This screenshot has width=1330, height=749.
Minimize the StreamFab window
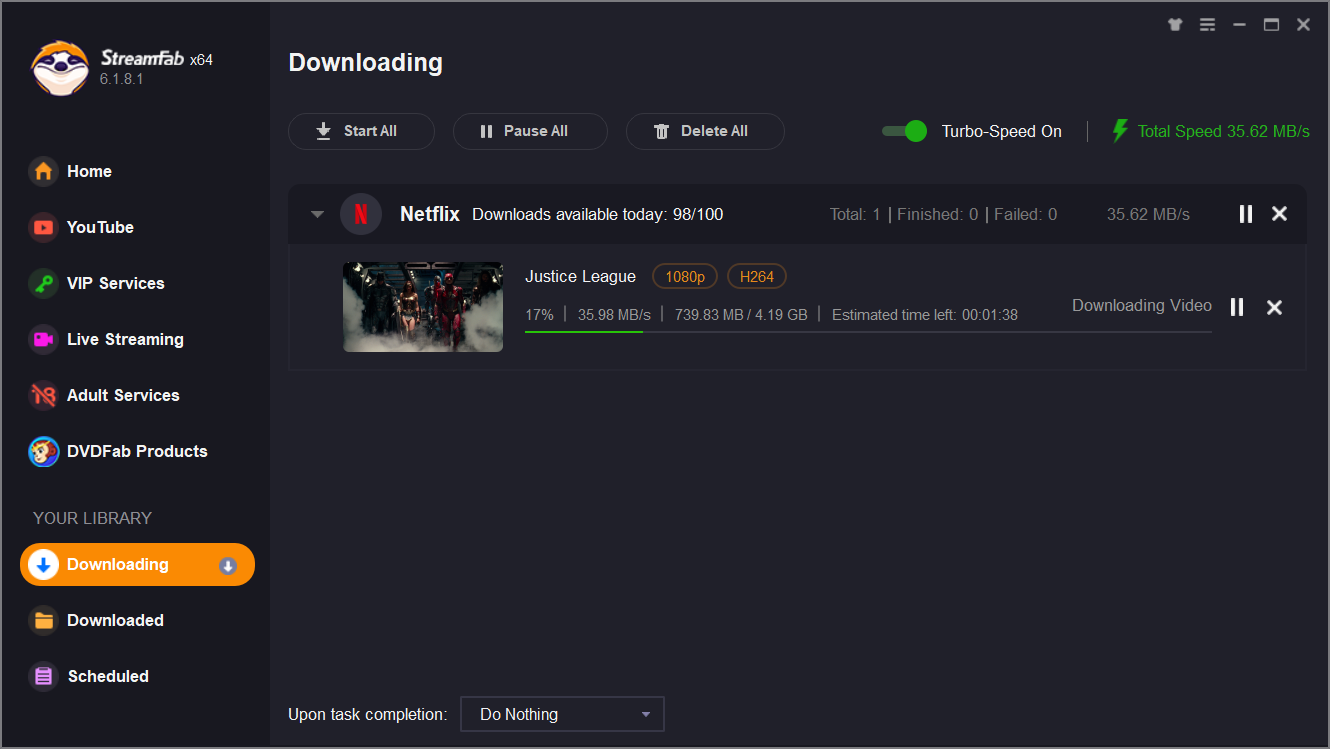click(x=1240, y=25)
